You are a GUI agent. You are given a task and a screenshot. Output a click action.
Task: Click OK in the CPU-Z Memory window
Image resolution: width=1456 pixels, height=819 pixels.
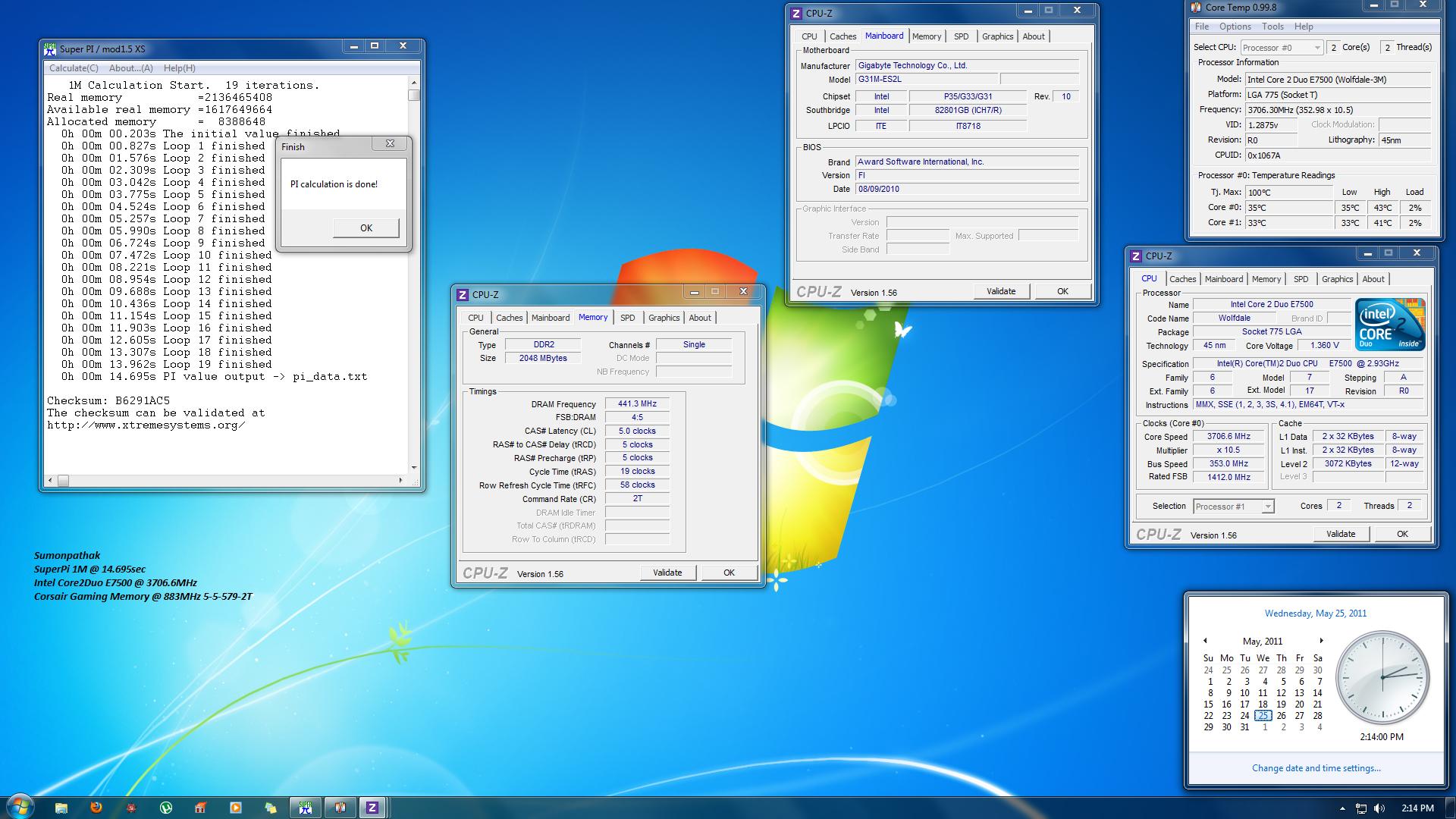(729, 573)
